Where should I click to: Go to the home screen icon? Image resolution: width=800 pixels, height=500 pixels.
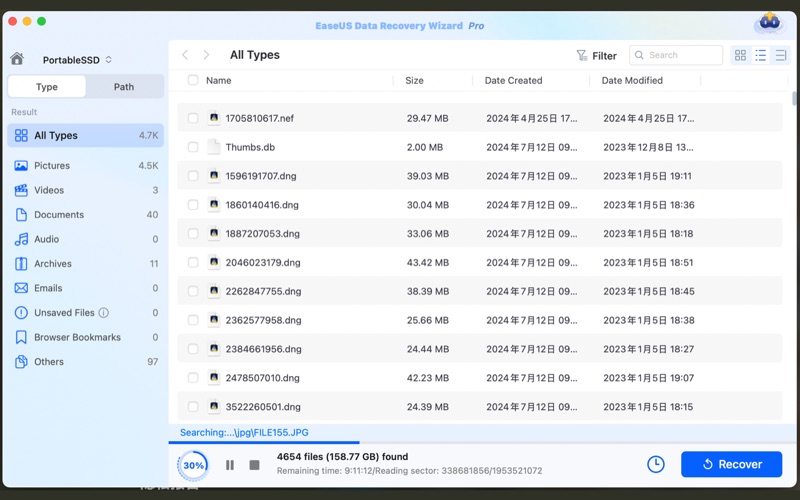tap(17, 59)
